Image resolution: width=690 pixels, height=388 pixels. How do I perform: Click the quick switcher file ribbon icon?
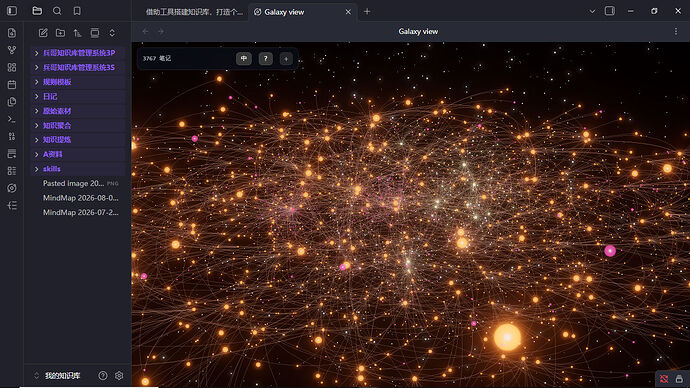(x=12, y=33)
